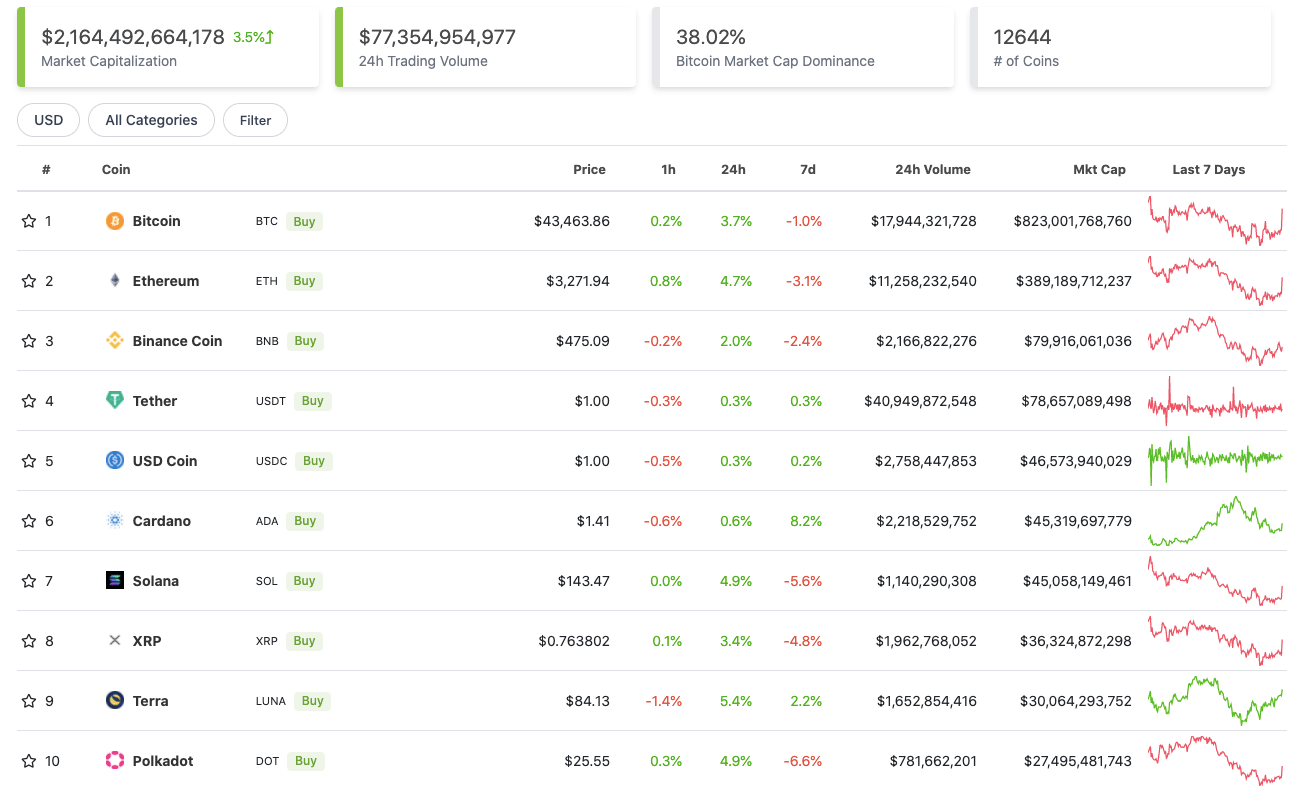
Task: Open Cardano's last 7 days sparkline chart
Action: [x=1215, y=521]
